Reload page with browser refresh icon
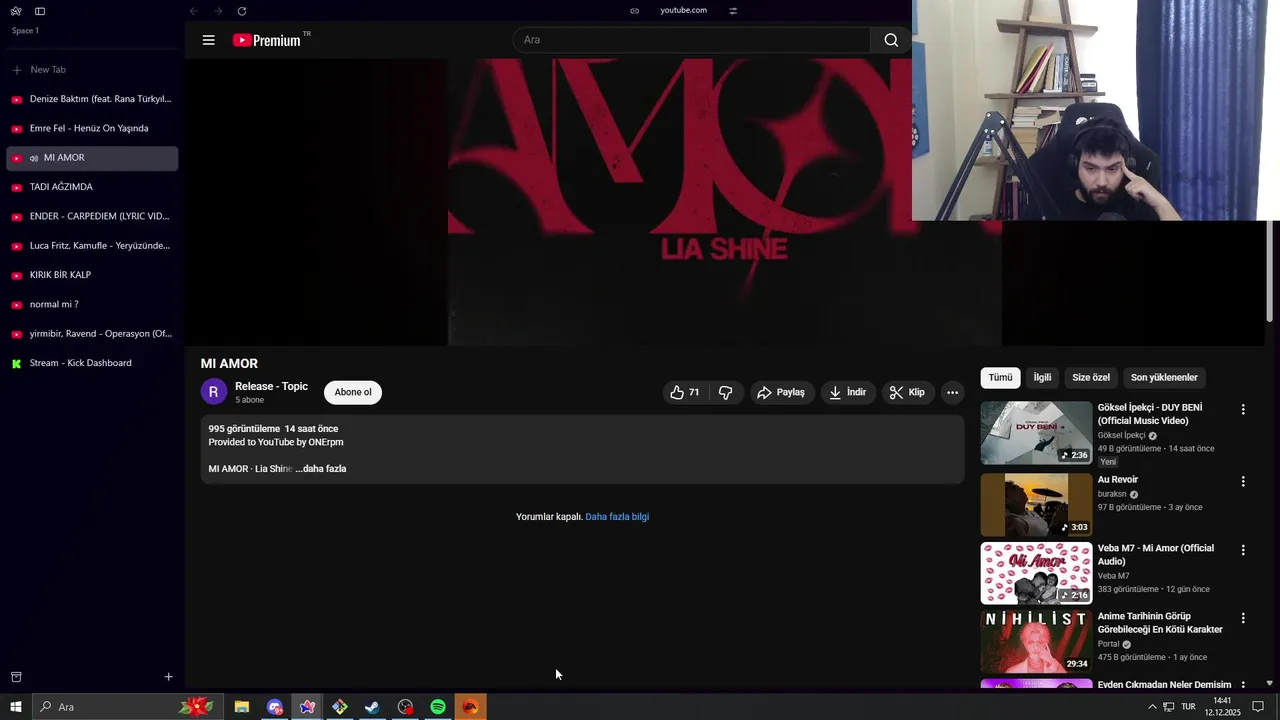This screenshot has width=1280, height=720. (x=242, y=11)
